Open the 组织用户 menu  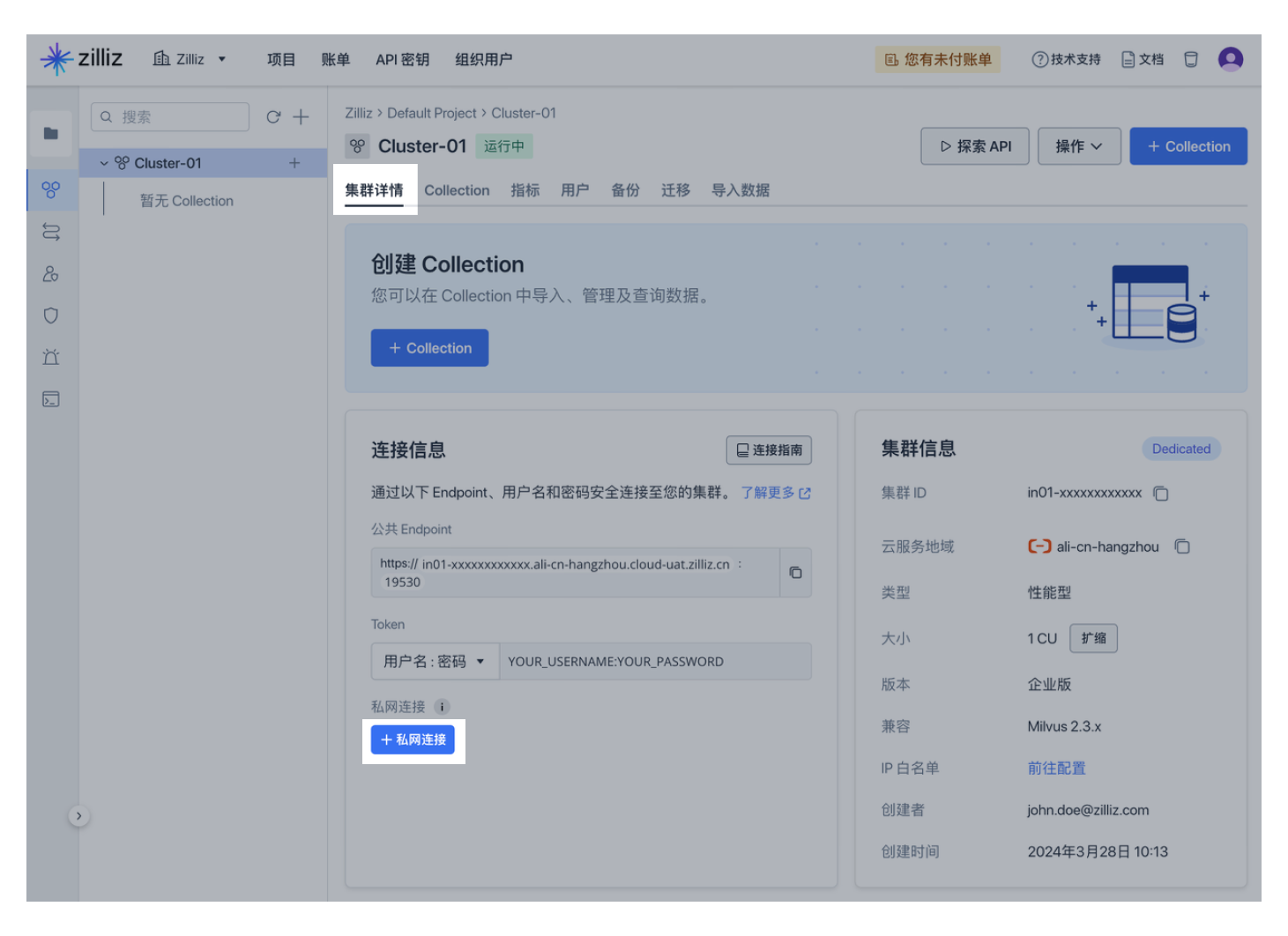coord(483,59)
